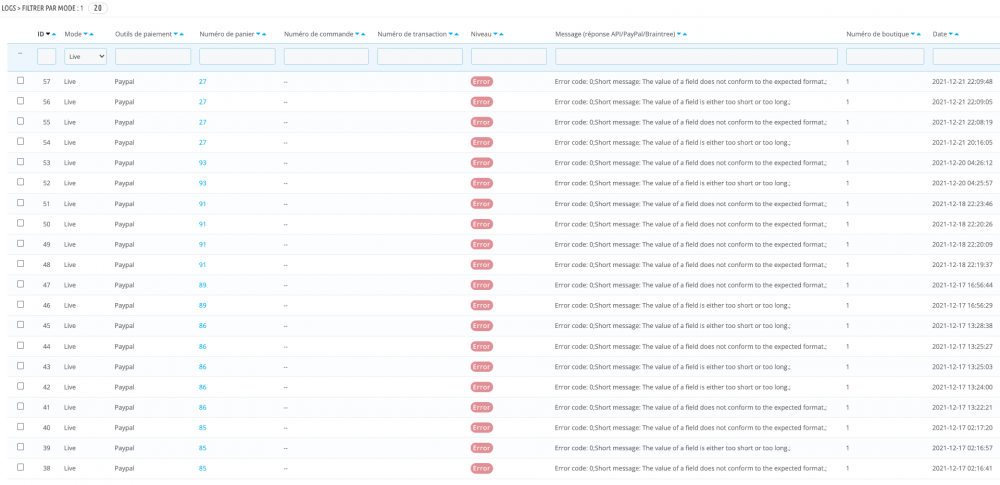Click the Outils de paiement filter field
Screen dimensions: 1000x485
[153, 56]
